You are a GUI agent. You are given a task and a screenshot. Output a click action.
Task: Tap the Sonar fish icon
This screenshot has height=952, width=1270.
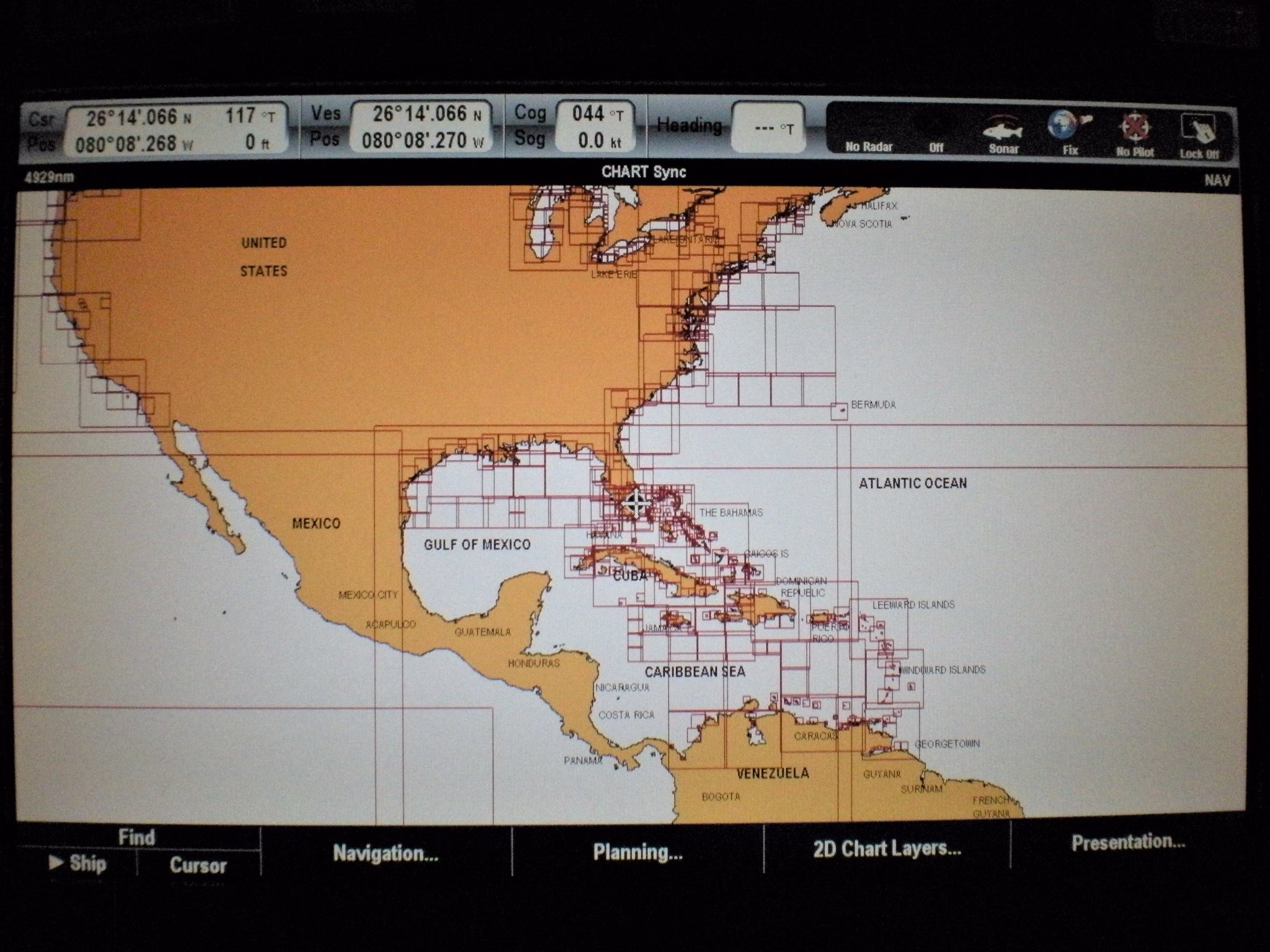[1003, 133]
